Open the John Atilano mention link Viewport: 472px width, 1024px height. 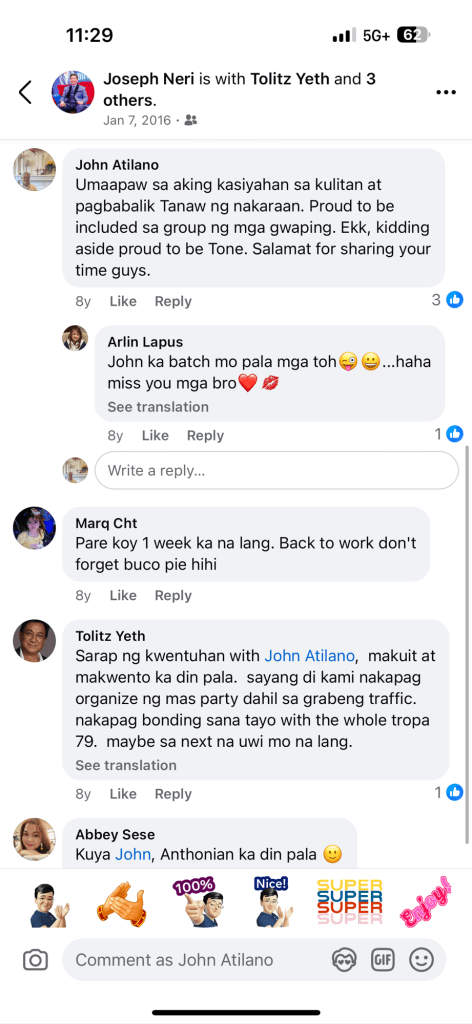[309, 655]
